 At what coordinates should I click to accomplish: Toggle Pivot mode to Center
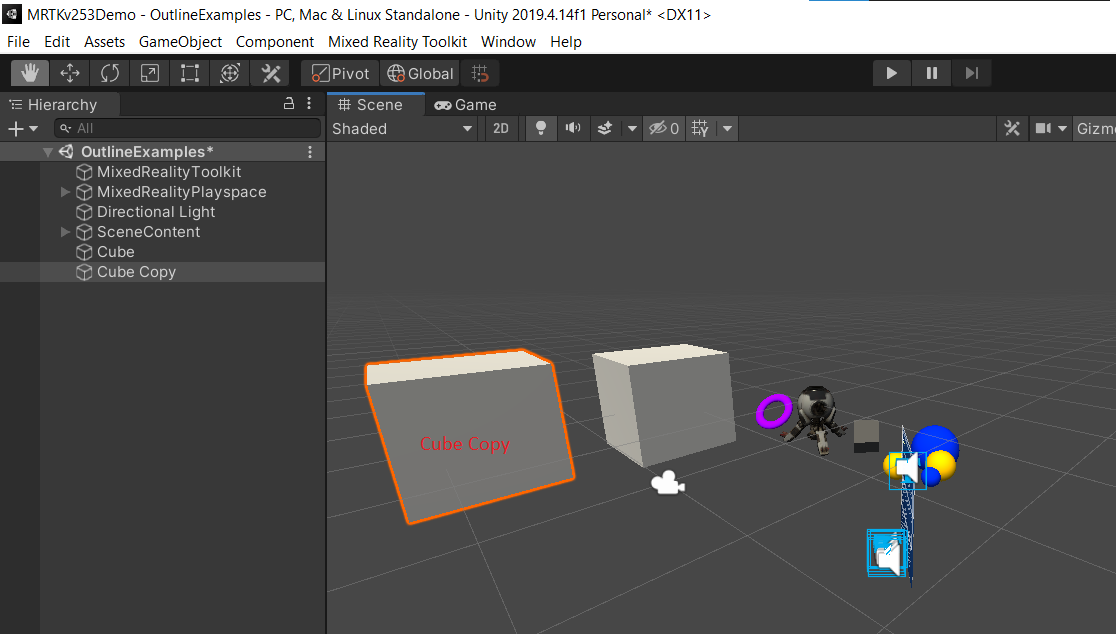338,72
